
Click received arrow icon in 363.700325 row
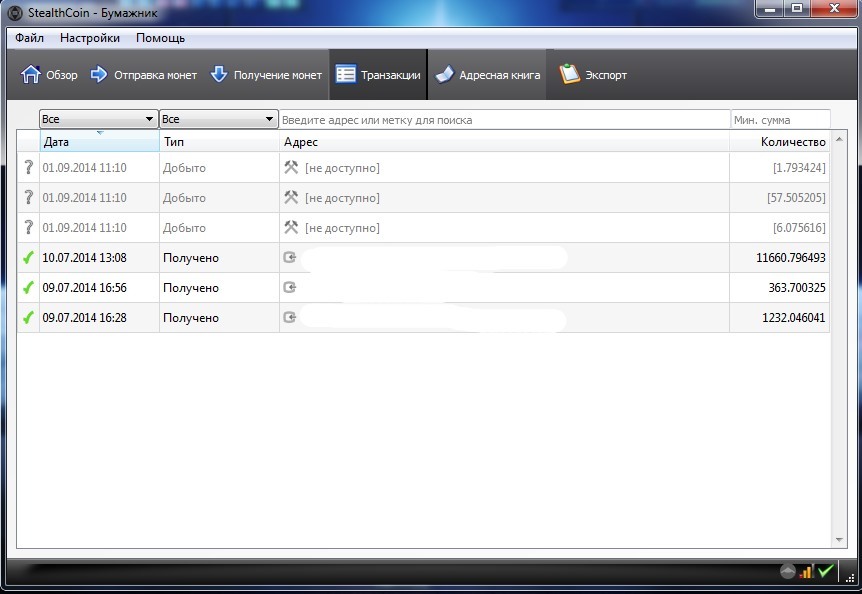pyautogui.click(x=290, y=287)
